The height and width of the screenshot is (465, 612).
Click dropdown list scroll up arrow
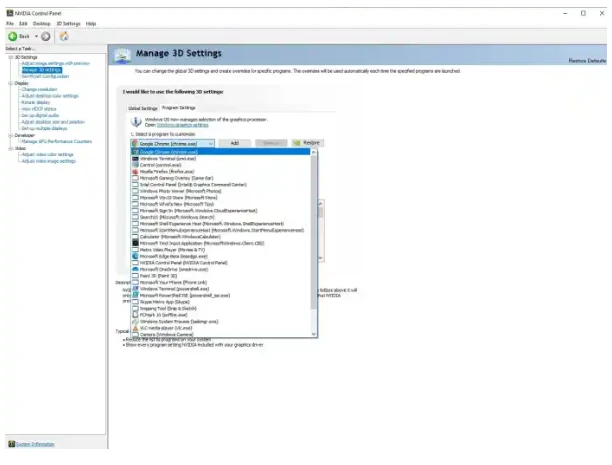tap(313, 152)
